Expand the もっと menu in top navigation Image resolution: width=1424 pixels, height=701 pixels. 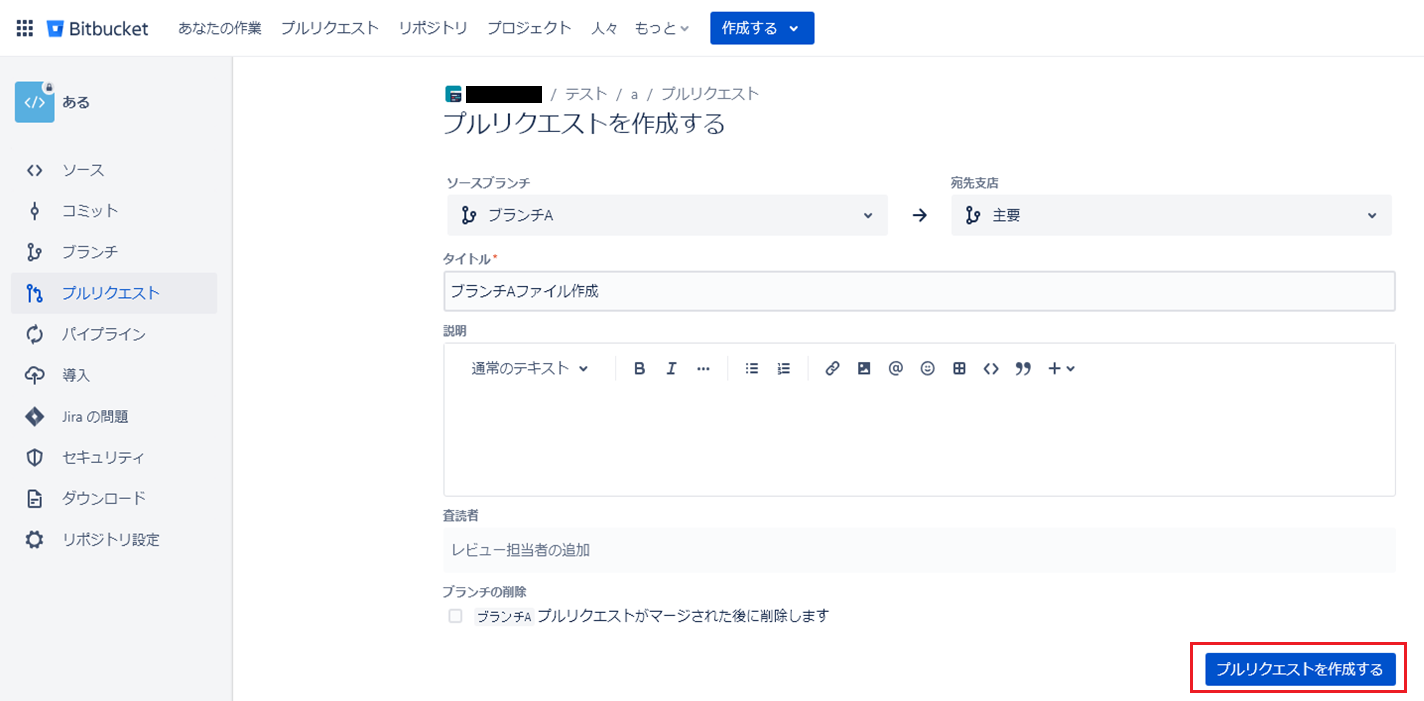coord(662,28)
